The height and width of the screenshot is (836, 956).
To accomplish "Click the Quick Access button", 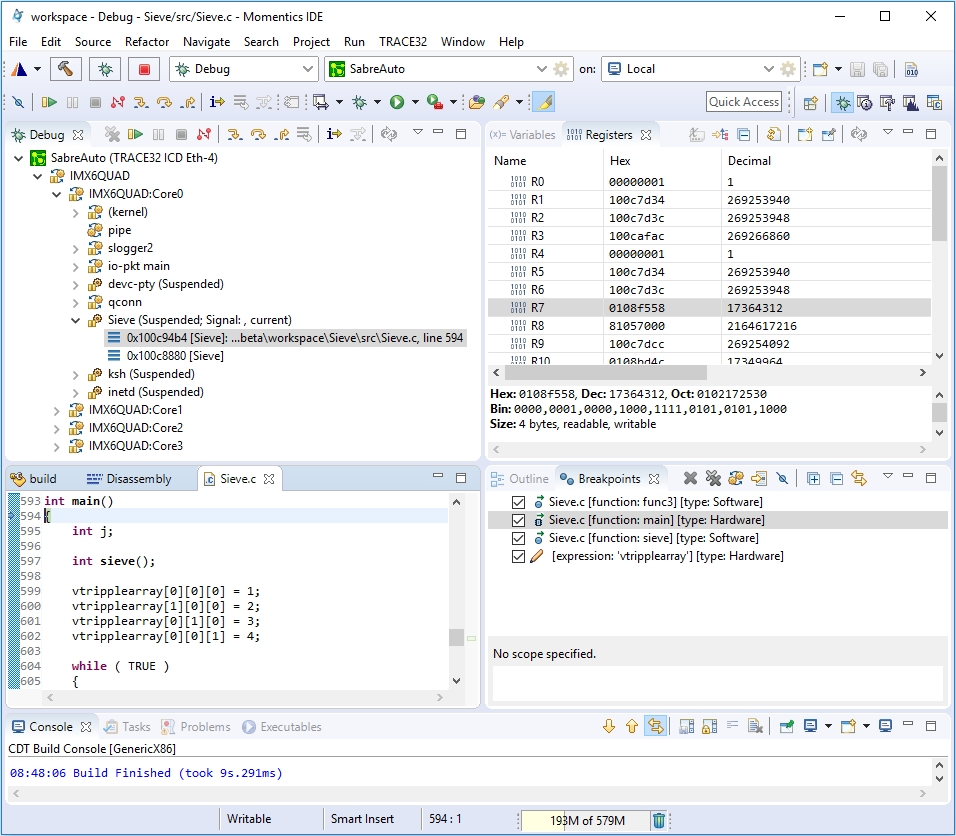I will pyautogui.click(x=744, y=102).
